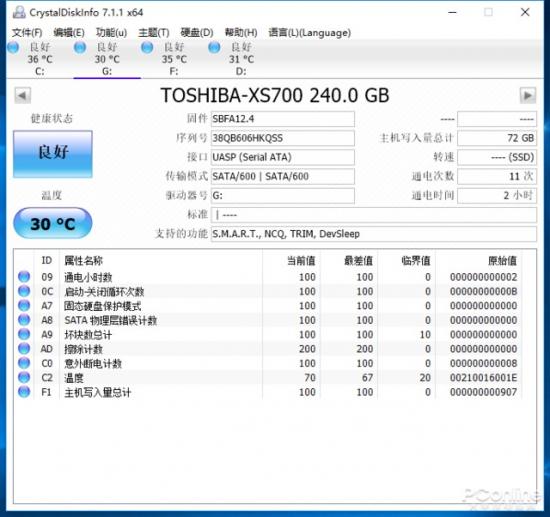Click the power on hours value 2 小时

coord(497,195)
